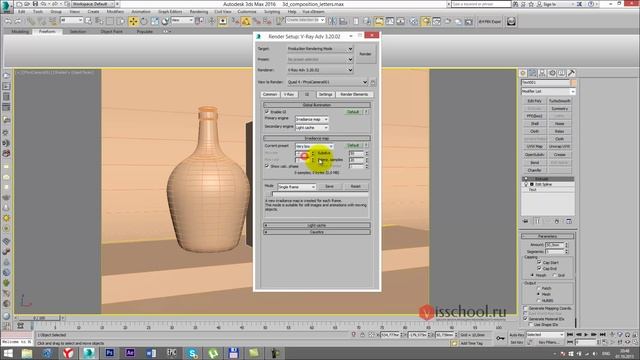The width and height of the screenshot is (640, 360).
Task: Open the Modify command panel tab
Action: (x=533, y=73)
